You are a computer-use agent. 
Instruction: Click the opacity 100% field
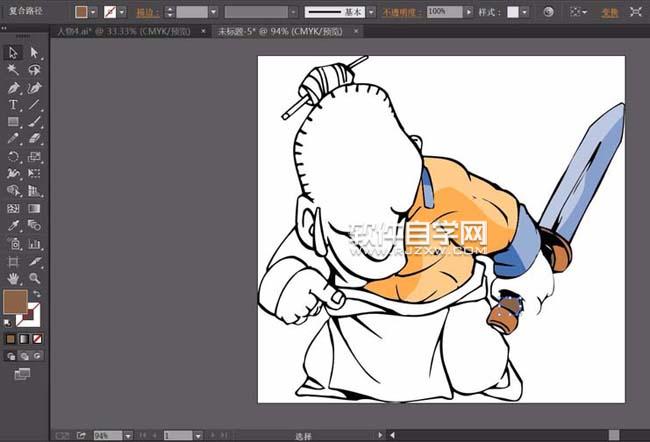(444, 12)
